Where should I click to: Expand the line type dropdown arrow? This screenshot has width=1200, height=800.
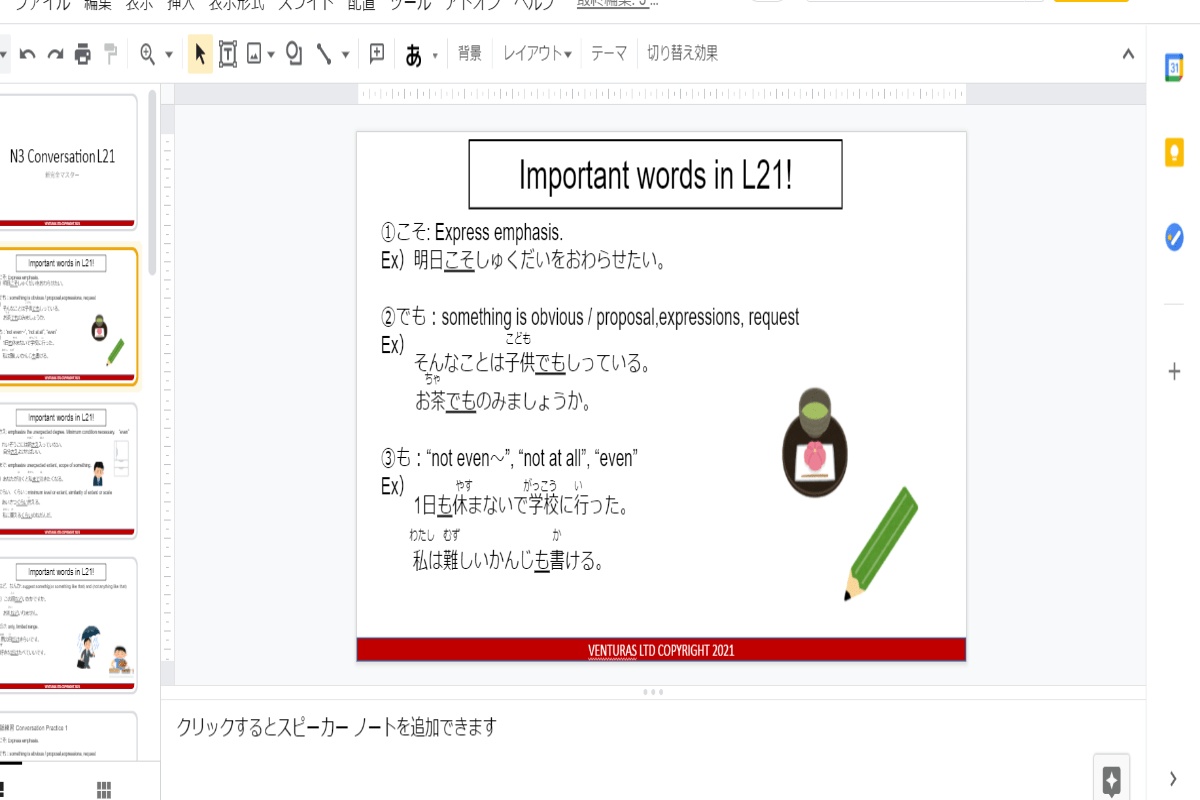tap(346, 55)
